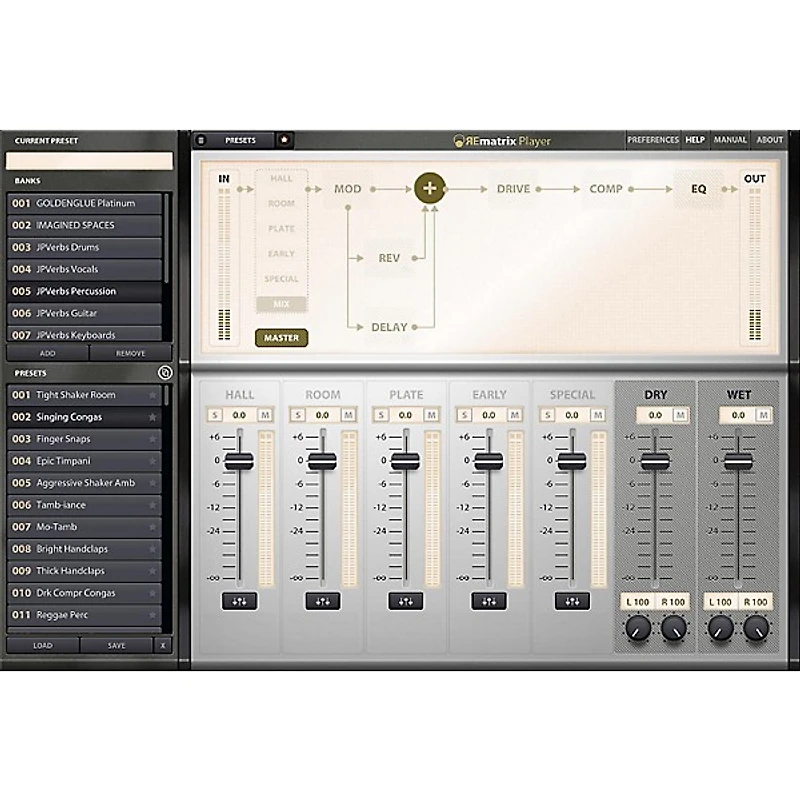Mute the Room channel
Image resolution: width=800 pixels, height=800 pixels.
[348, 414]
